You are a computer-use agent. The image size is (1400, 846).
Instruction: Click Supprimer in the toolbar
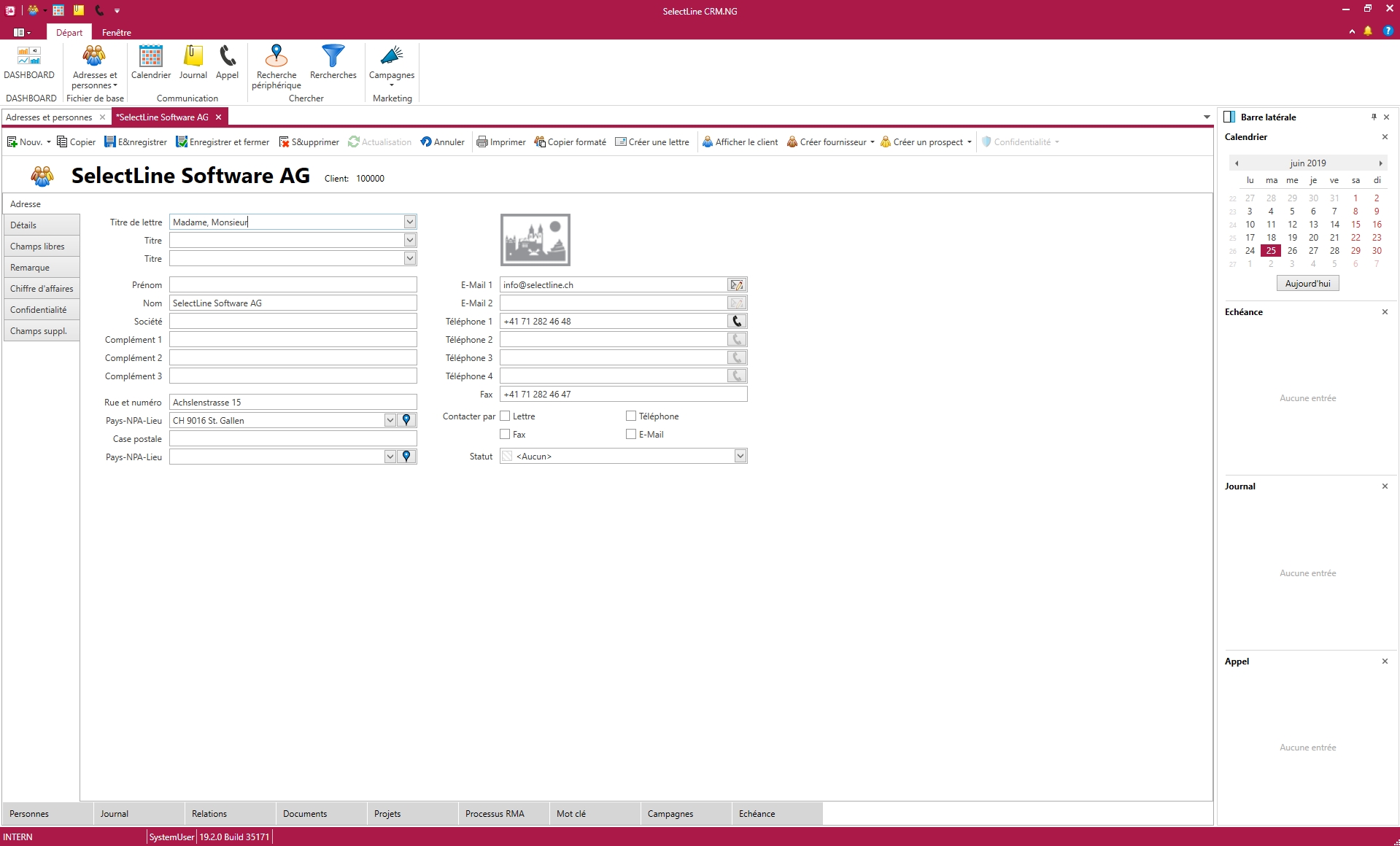click(x=309, y=142)
